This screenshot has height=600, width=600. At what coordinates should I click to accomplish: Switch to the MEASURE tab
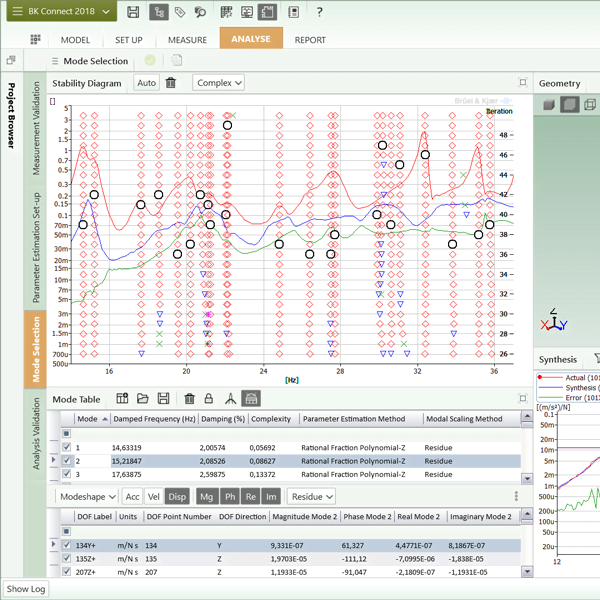[x=187, y=40]
